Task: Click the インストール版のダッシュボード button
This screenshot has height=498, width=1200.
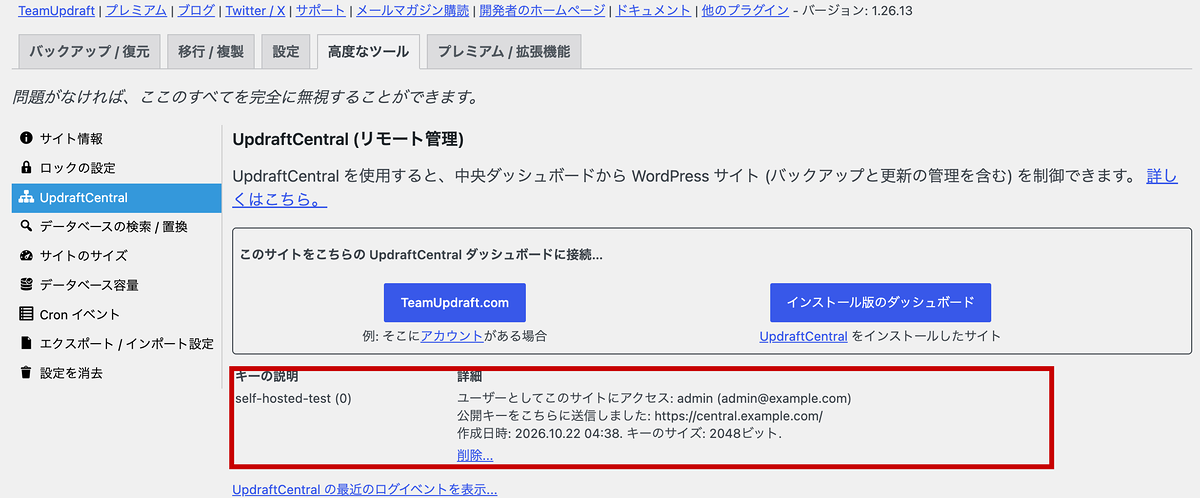Action: click(880, 302)
